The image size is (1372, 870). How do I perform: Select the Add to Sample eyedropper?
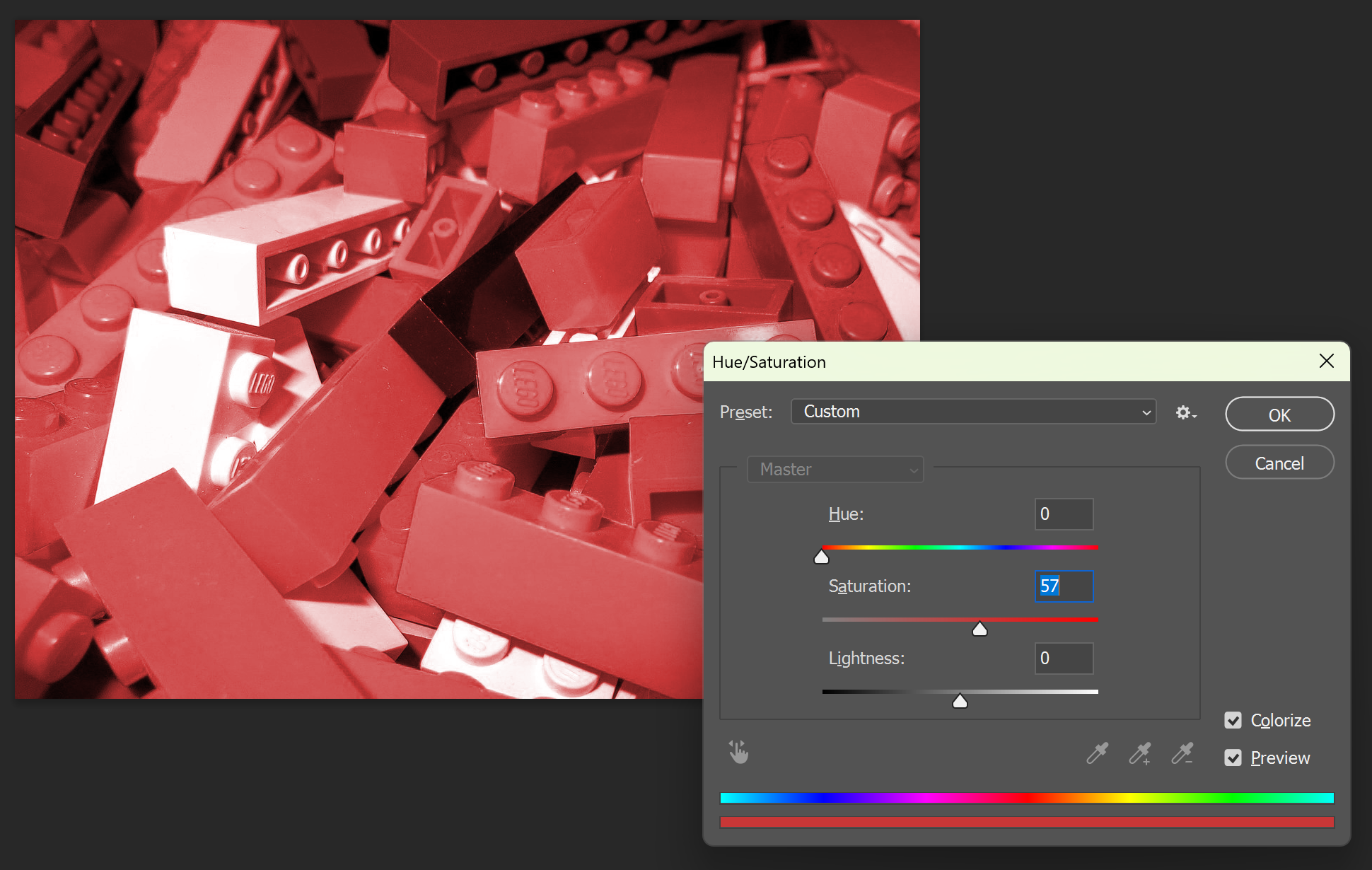click(x=1140, y=753)
